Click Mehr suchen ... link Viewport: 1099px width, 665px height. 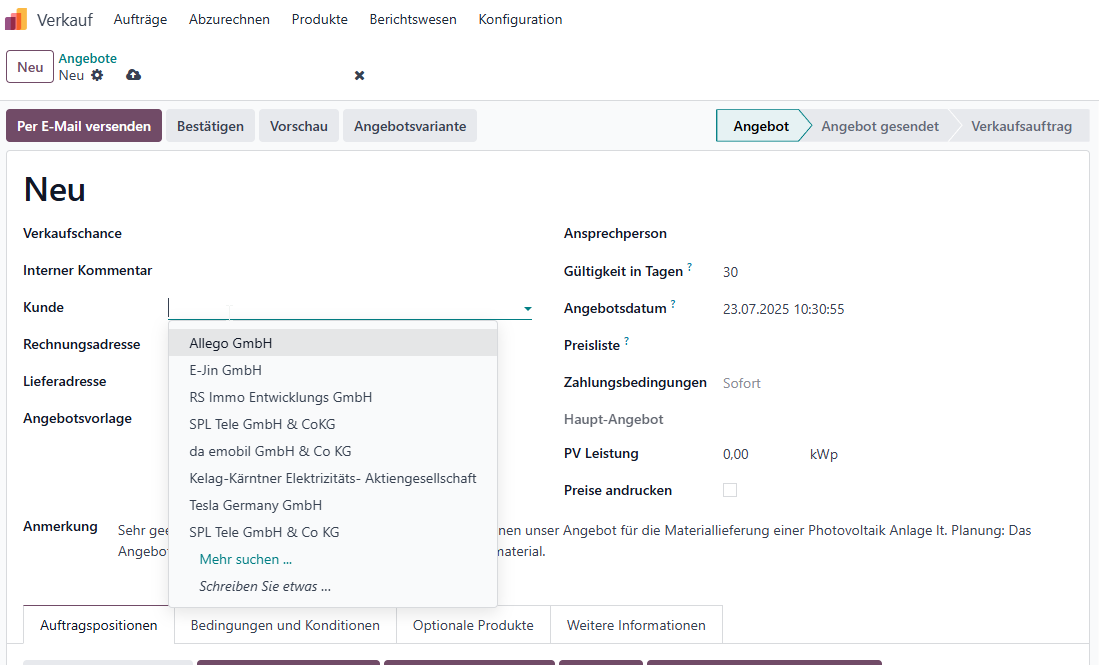coord(245,559)
